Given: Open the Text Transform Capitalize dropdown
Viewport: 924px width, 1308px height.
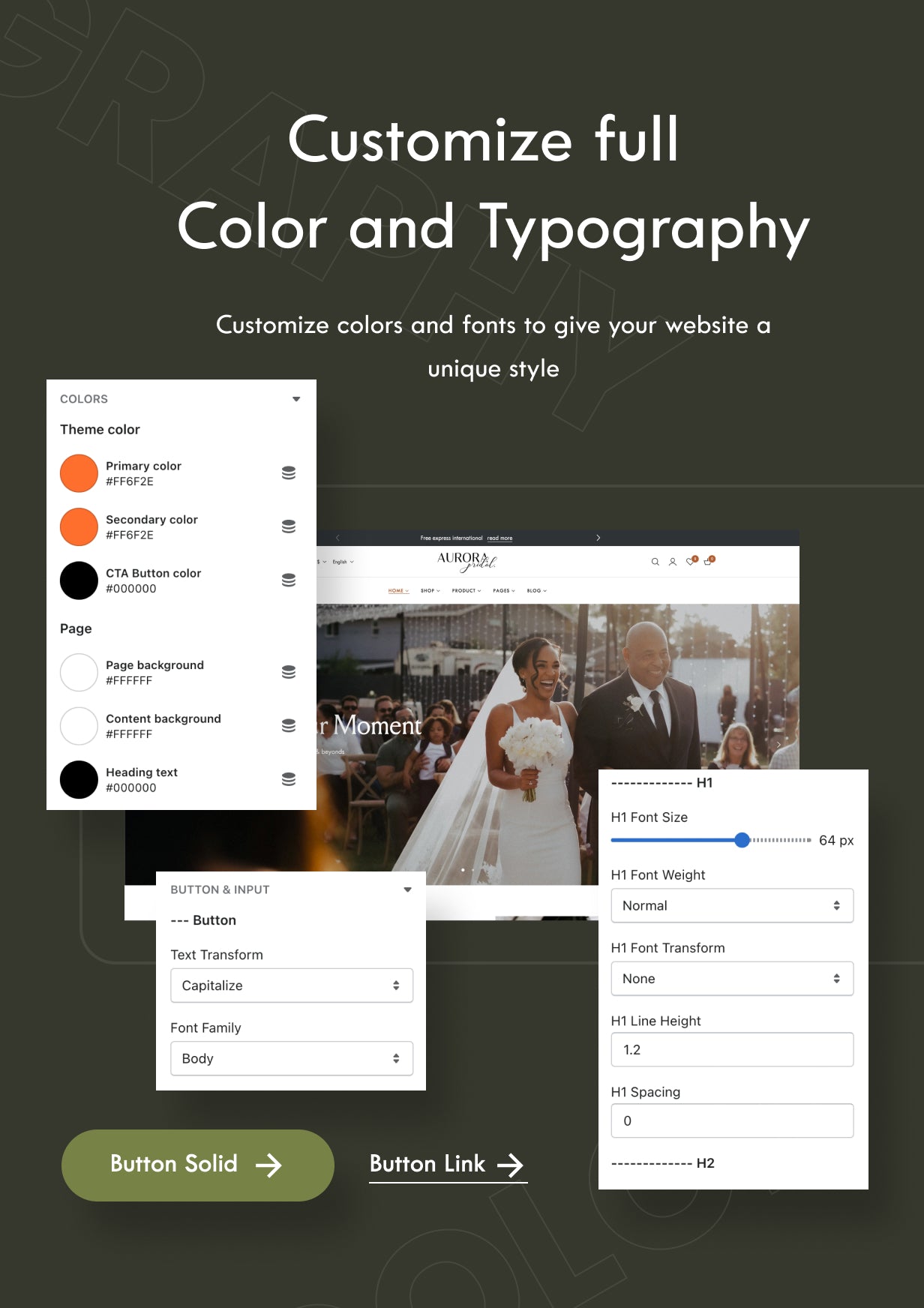Looking at the screenshot, I should click(292, 985).
